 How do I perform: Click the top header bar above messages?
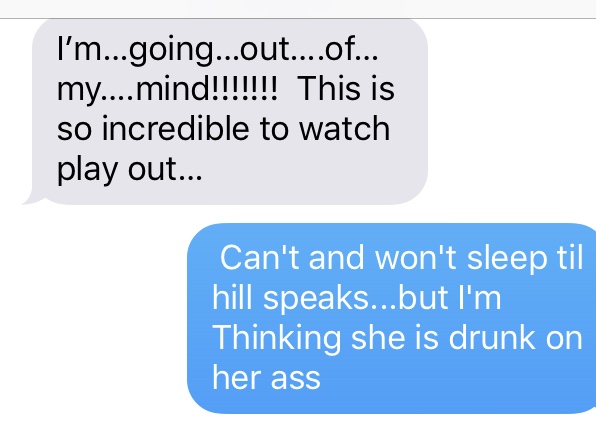point(298,9)
